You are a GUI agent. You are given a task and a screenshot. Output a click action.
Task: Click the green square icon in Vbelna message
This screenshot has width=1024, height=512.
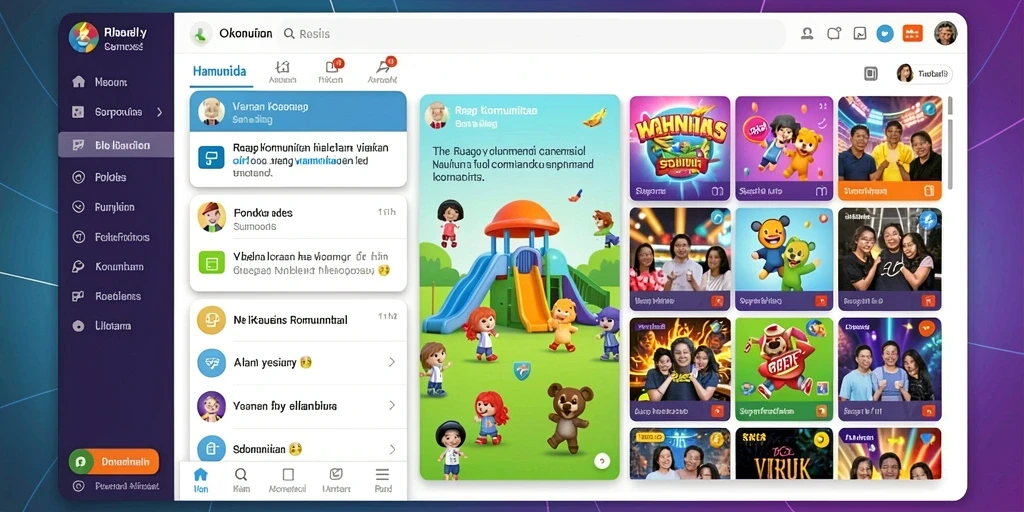point(211,263)
